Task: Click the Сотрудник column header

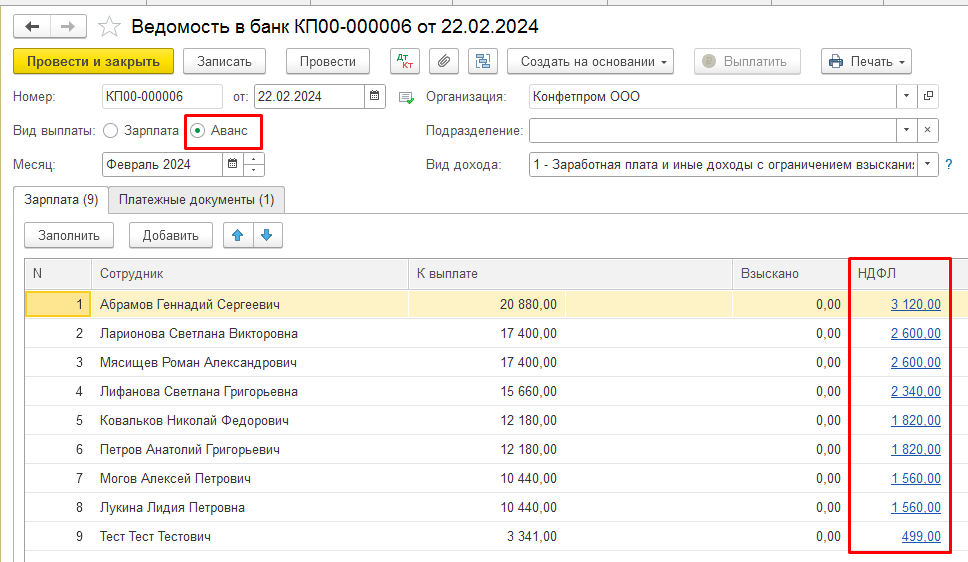Action: click(x=249, y=274)
